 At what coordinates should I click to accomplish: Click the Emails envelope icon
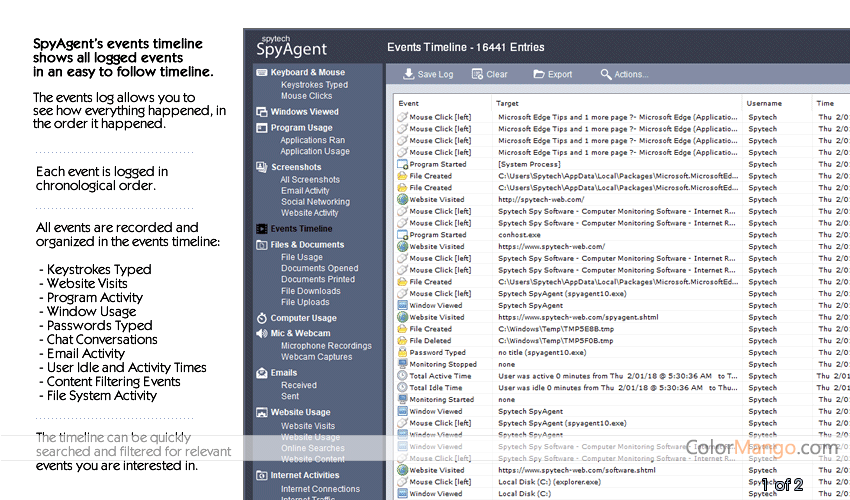click(x=261, y=373)
